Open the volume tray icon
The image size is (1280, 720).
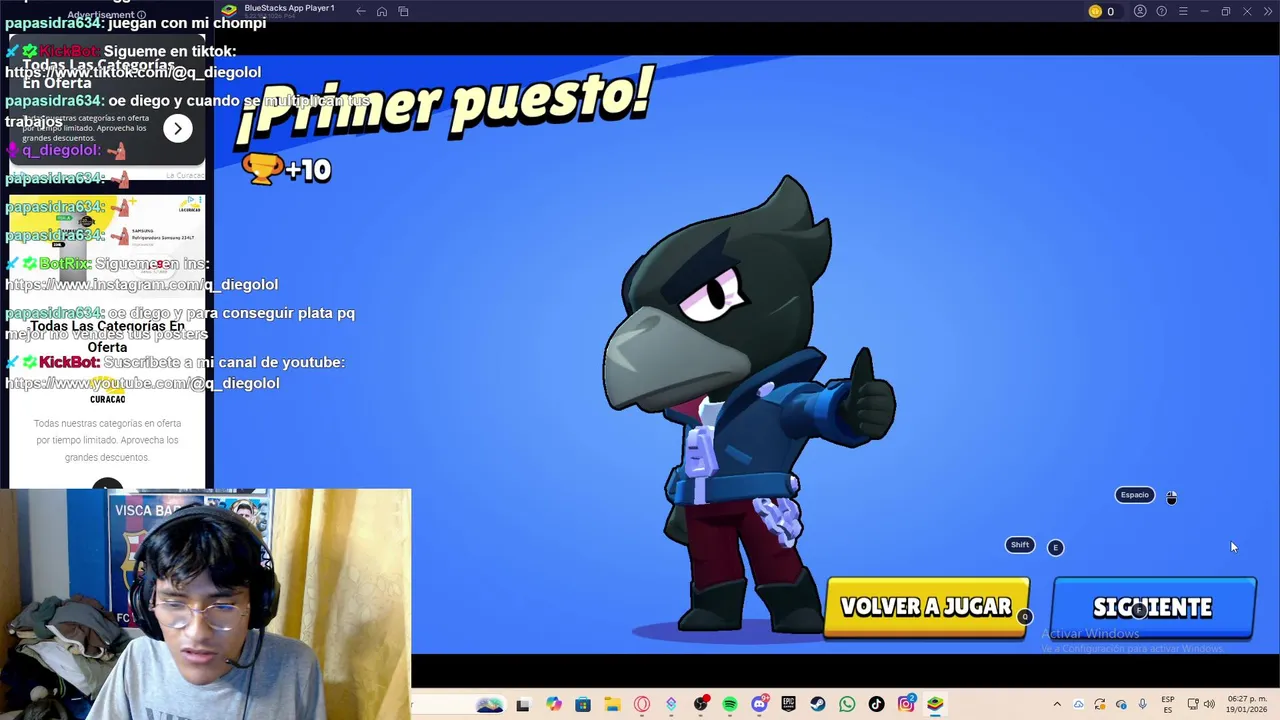(1209, 705)
